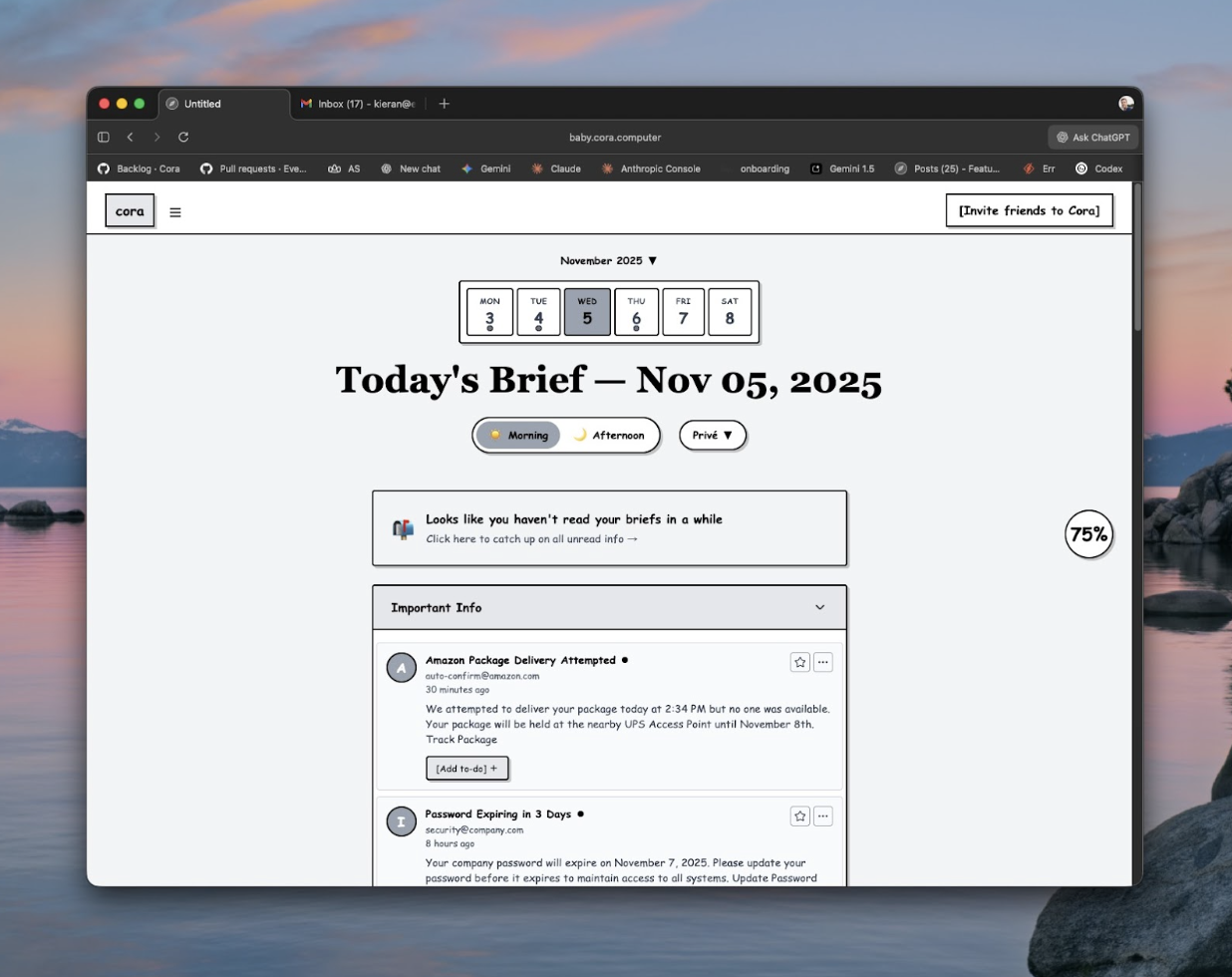Switch to the Morning brief
This screenshot has width=1232, height=977.
[x=518, y=436]
